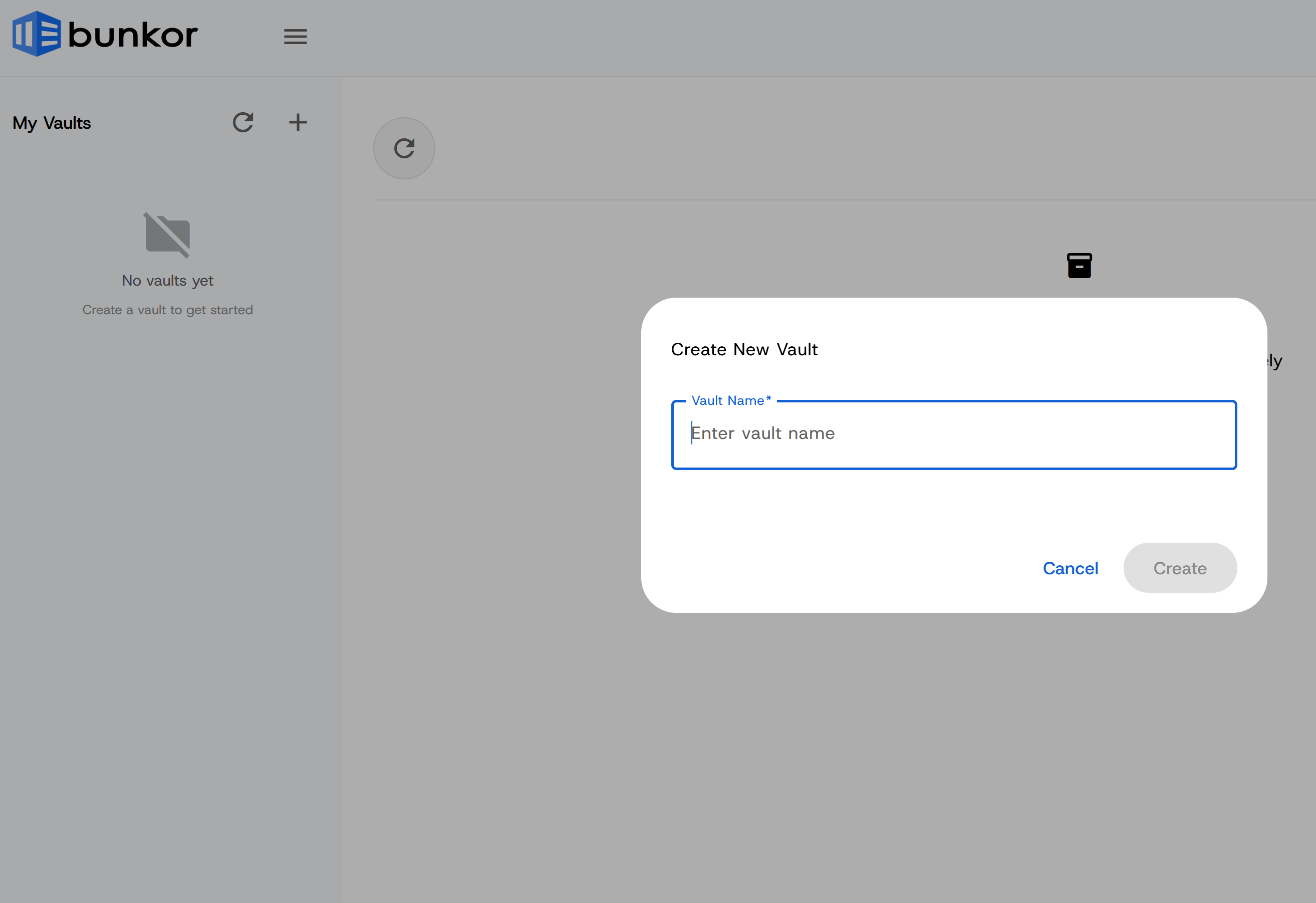Image resolution: width=1316 pixels, height=903 pixels.
Task: Click the Vault Name field label
Action: pos(730,400)
